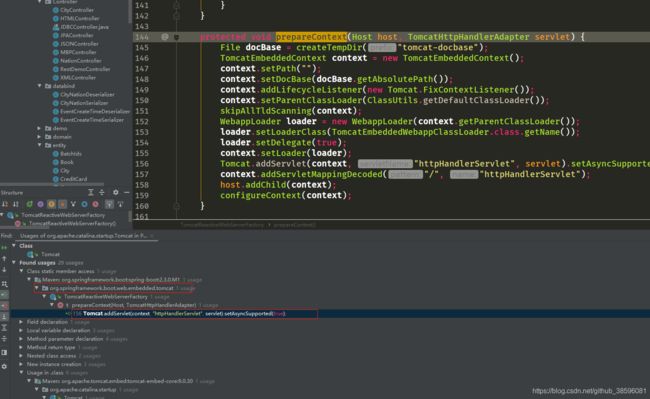This screenshot has width=650, height=399.
Task: Click gutter marker icon on line 144
Action: (165, 37)
